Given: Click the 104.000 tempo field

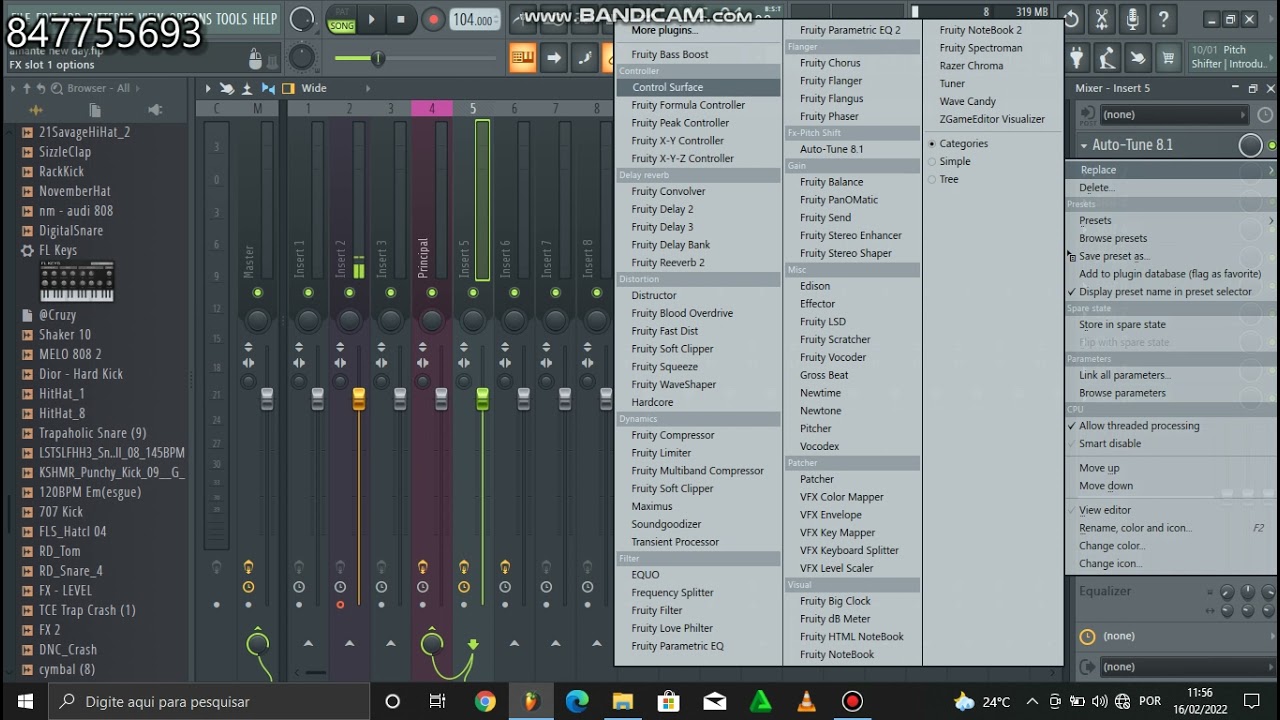Looking at the screenshot, I should (473, 20).
